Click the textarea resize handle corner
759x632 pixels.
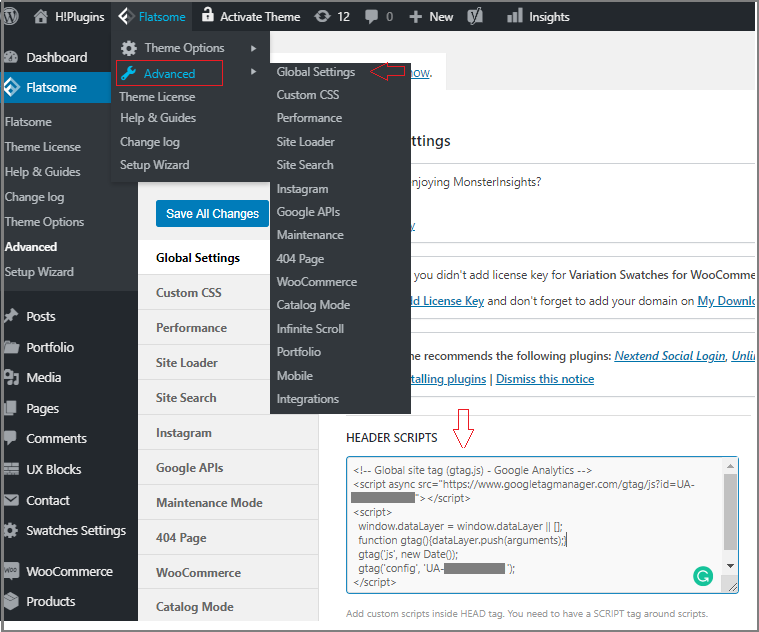click(733, 587)
